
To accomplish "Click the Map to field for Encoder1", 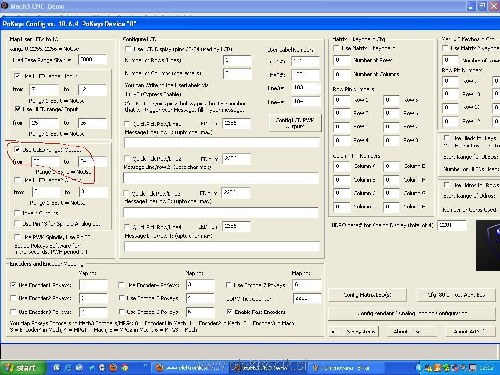I will tap(93, 285).
